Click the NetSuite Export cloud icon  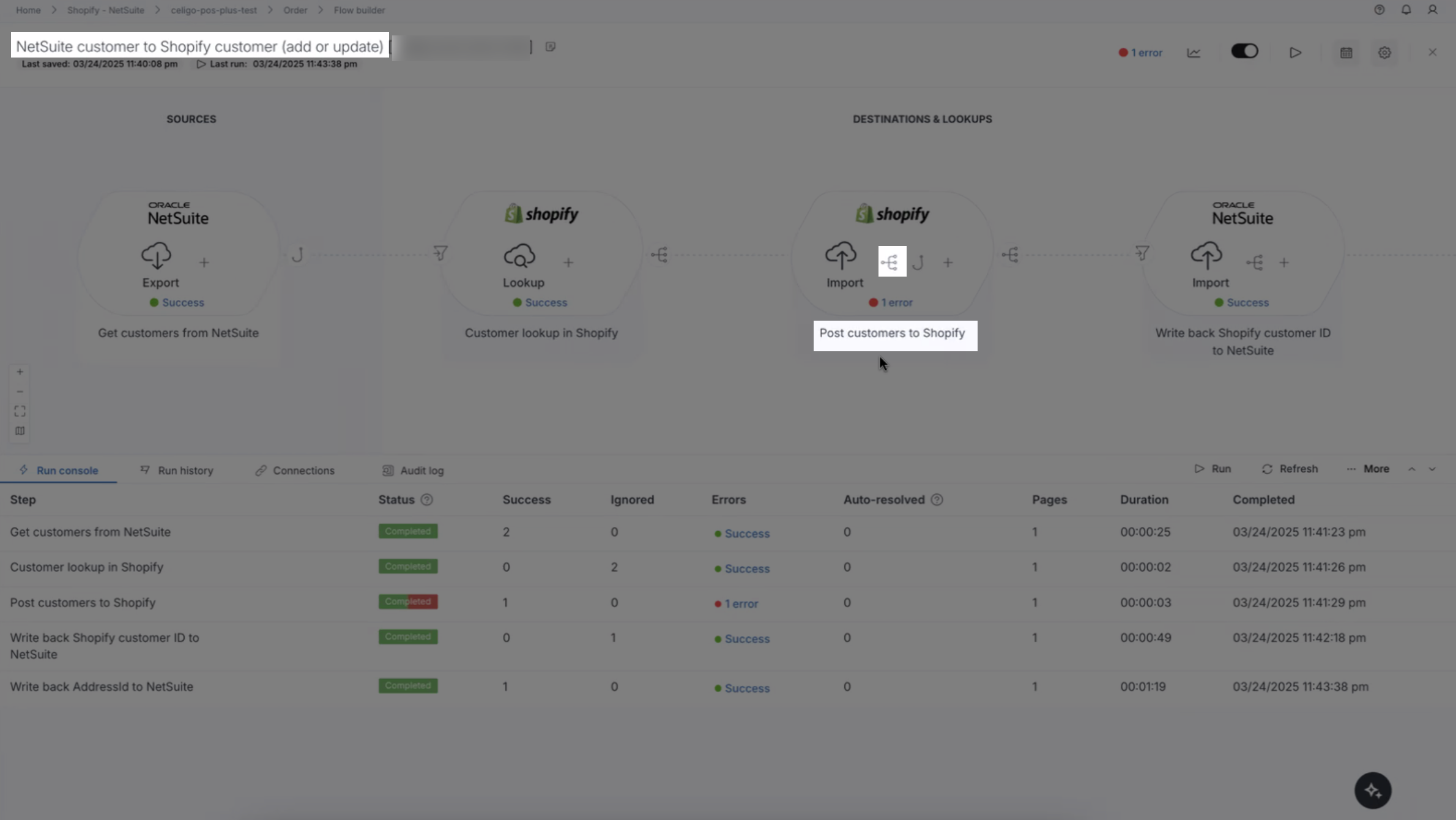pos(157,255)
